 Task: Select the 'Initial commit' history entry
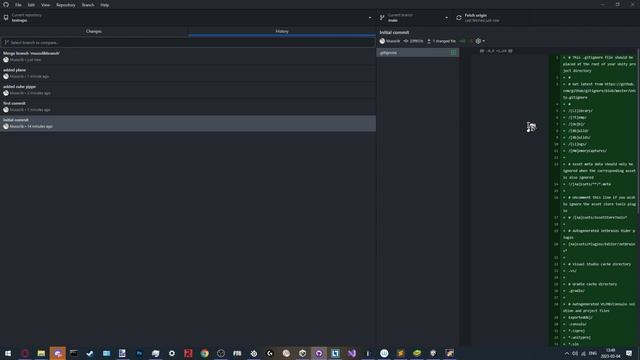tap(188, 123)
